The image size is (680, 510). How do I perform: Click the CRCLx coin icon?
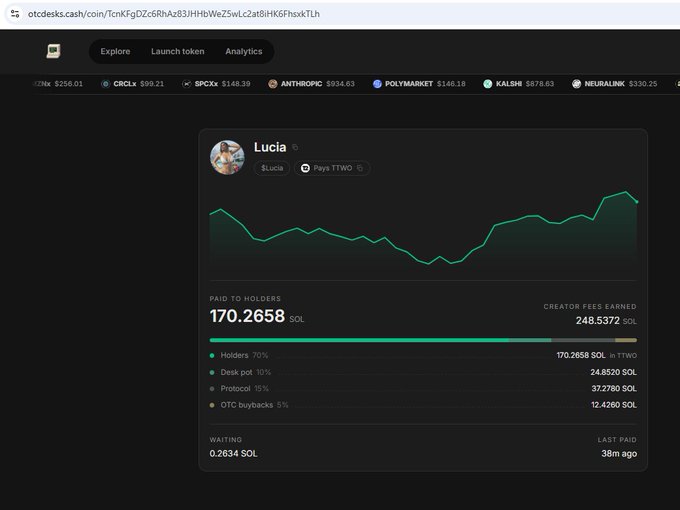[x=105, y=84]
